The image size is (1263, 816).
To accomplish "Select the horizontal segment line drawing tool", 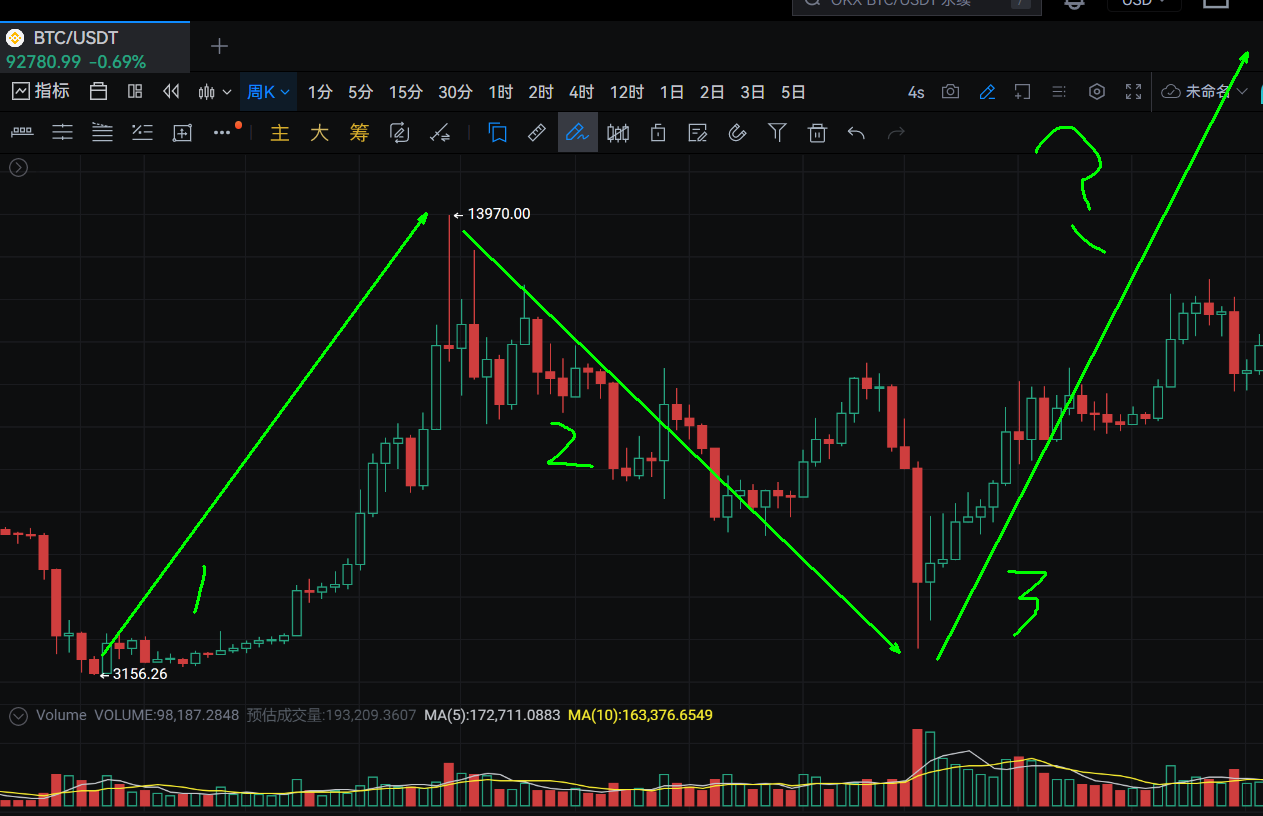I will 22,132.
